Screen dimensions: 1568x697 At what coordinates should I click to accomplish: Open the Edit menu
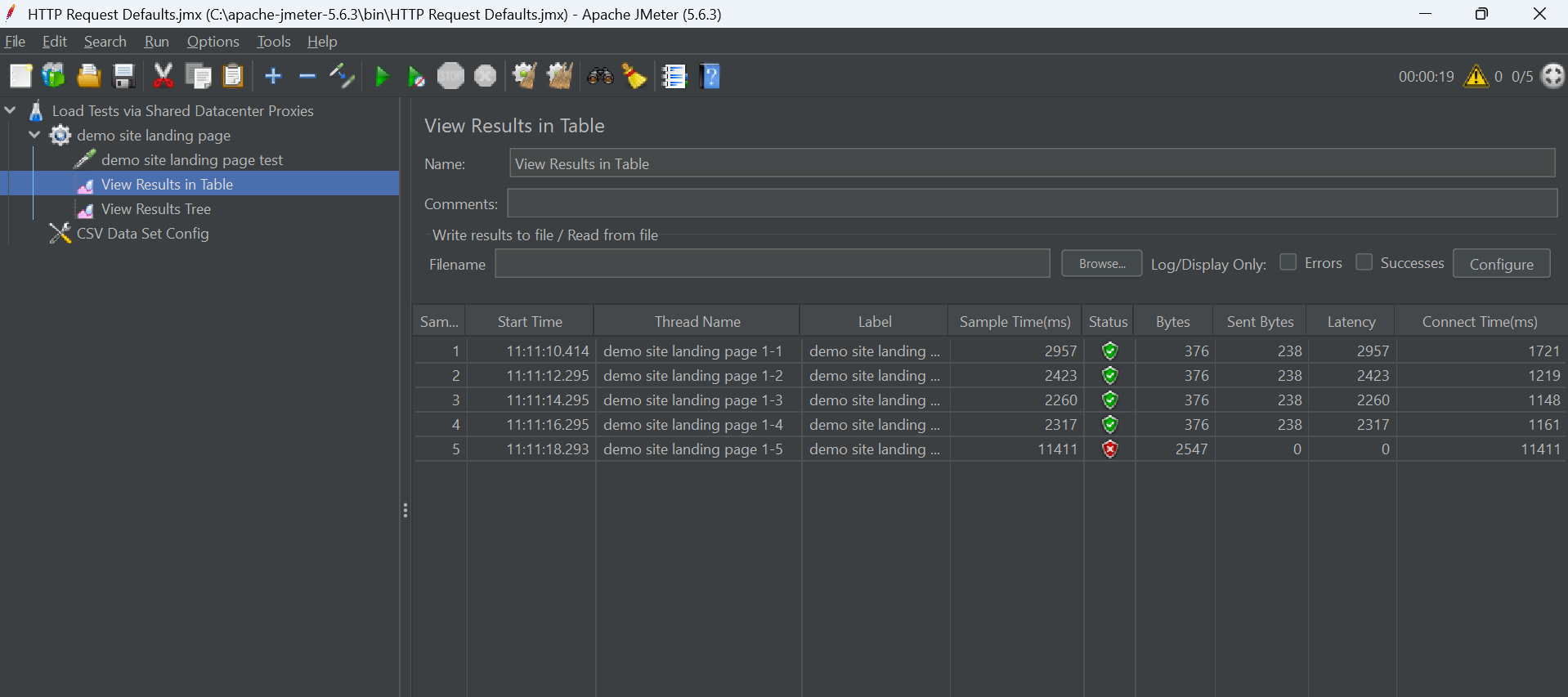[x=55, y=42]
